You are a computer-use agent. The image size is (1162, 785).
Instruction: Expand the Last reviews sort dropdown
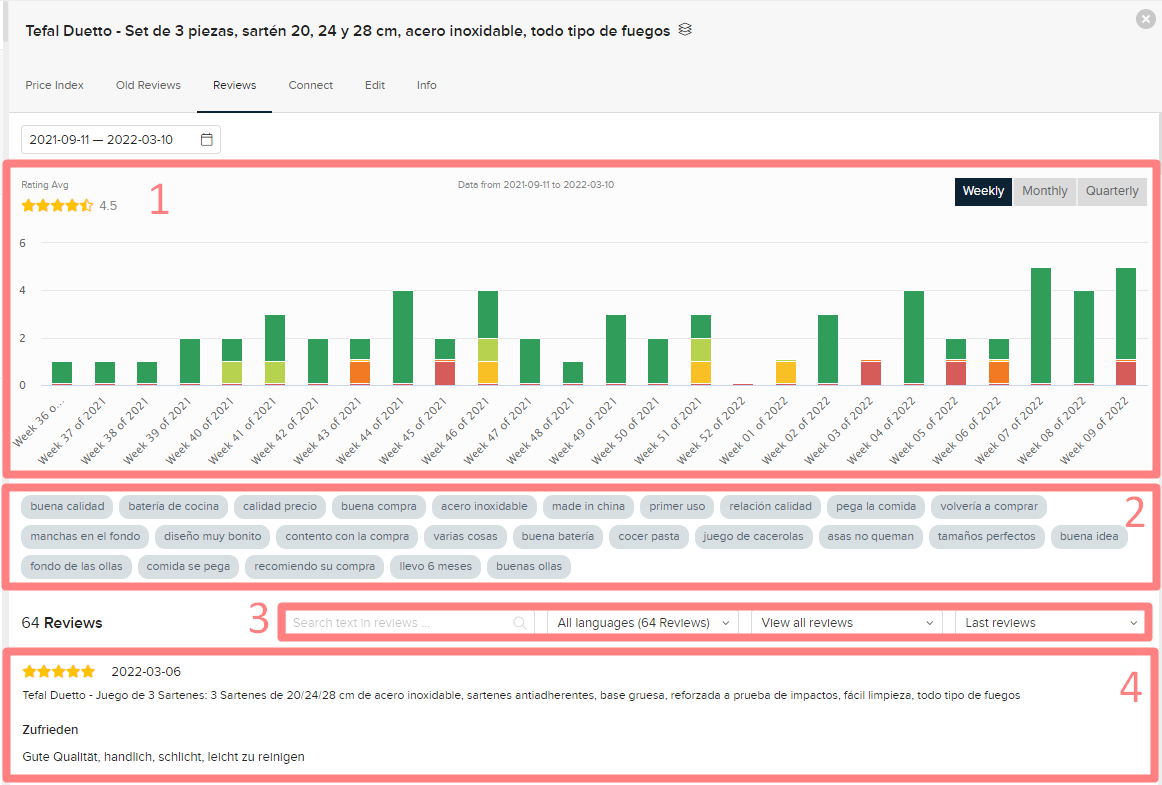point(1050,623)
